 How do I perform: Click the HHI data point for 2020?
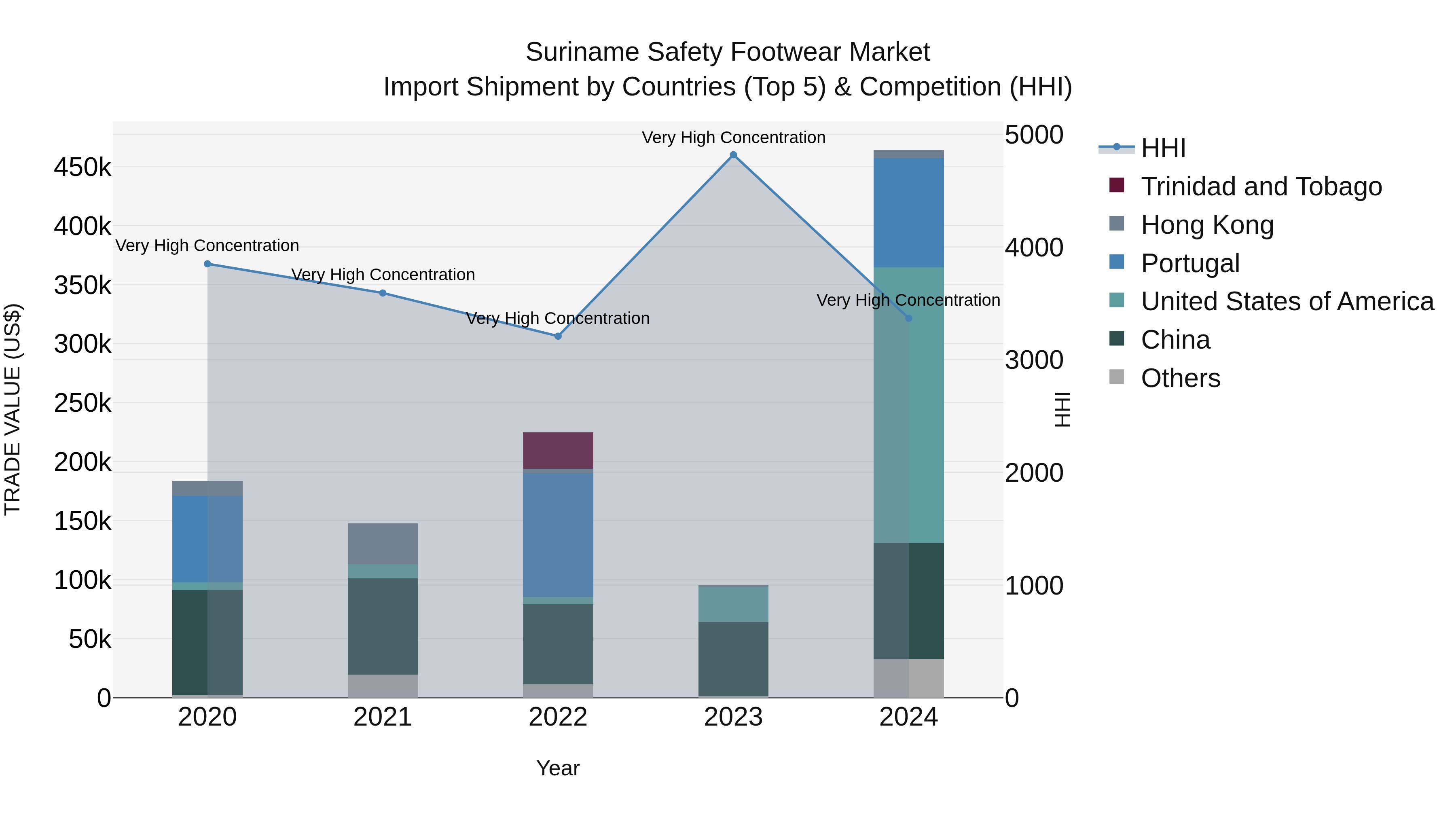click(x=207, y=264)
